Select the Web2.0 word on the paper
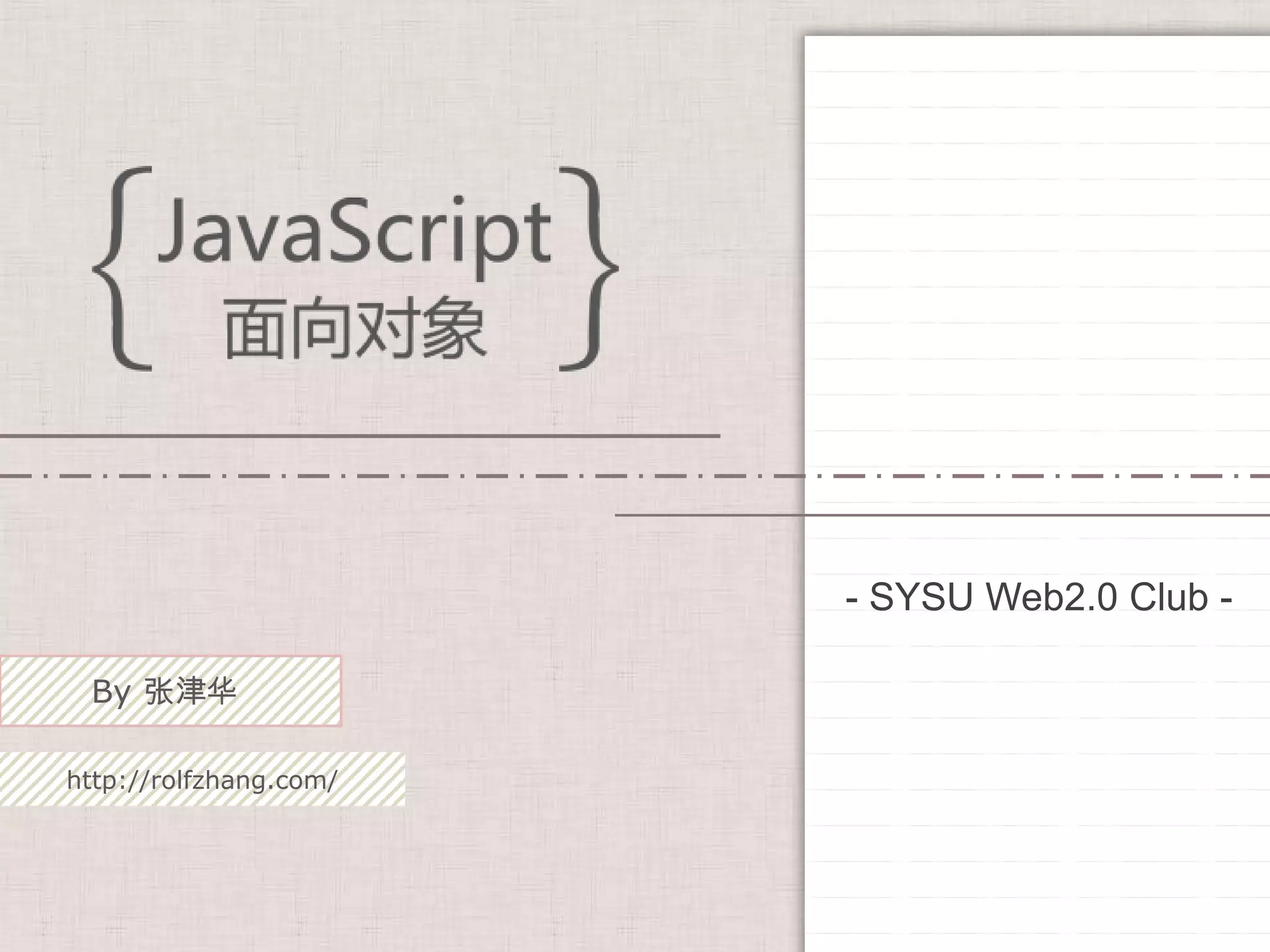1270x952 pixels. (x=1052, y=597)
